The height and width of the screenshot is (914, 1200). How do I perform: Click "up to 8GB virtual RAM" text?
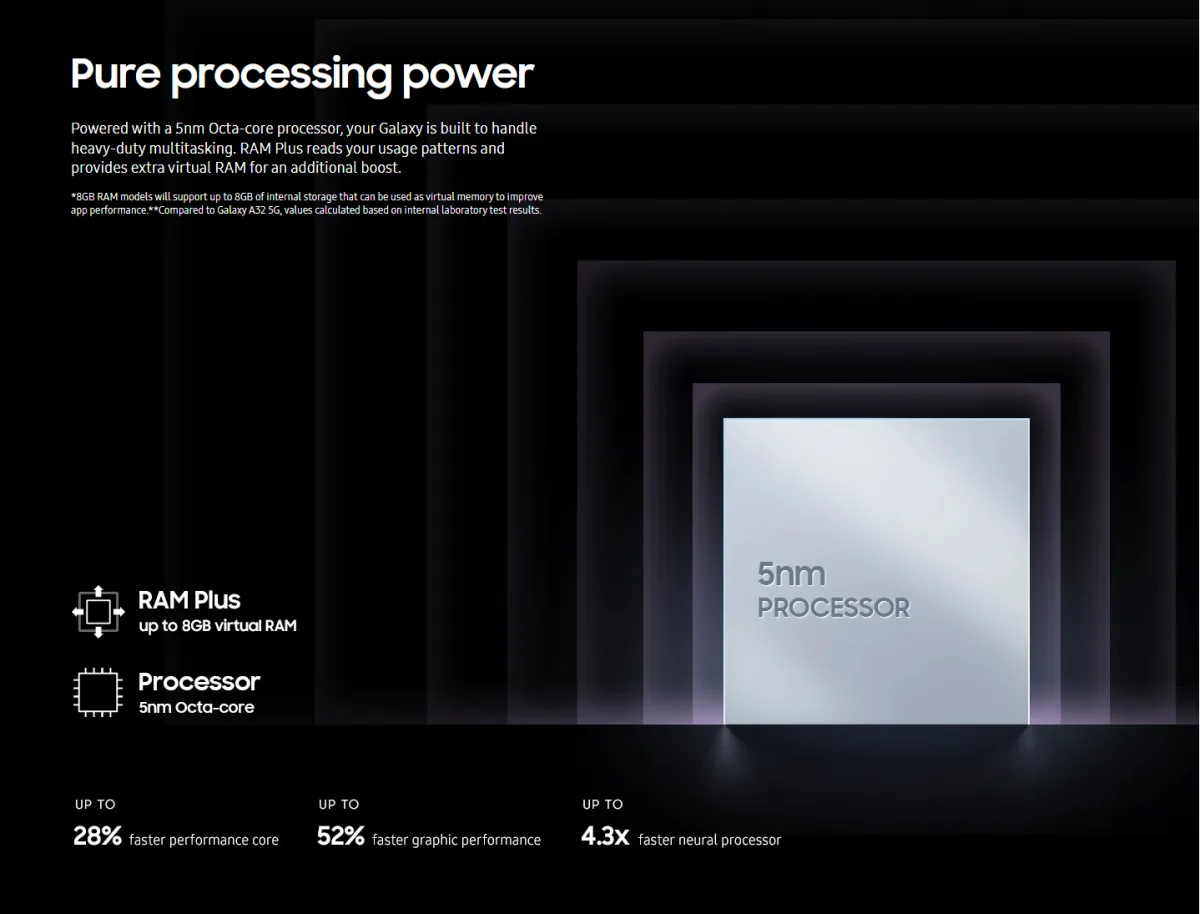(x=217, y=626)
